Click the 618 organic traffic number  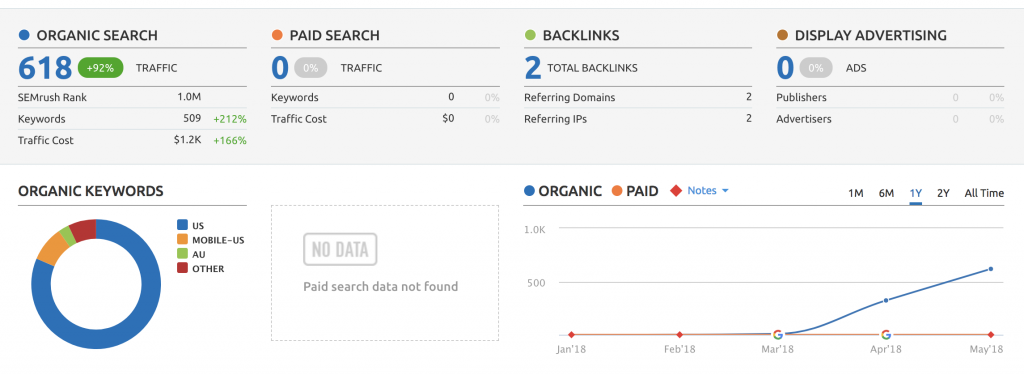[x=45, y=68]
